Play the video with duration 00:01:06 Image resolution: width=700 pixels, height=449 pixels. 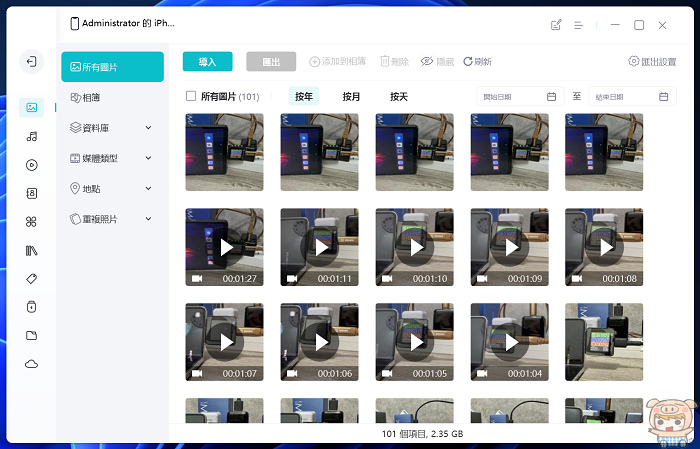tap(320, 342)
